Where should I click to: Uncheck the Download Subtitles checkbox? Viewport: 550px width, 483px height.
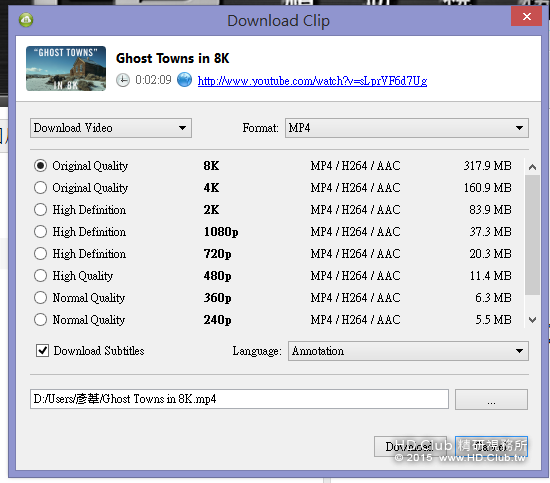(42, 351)
